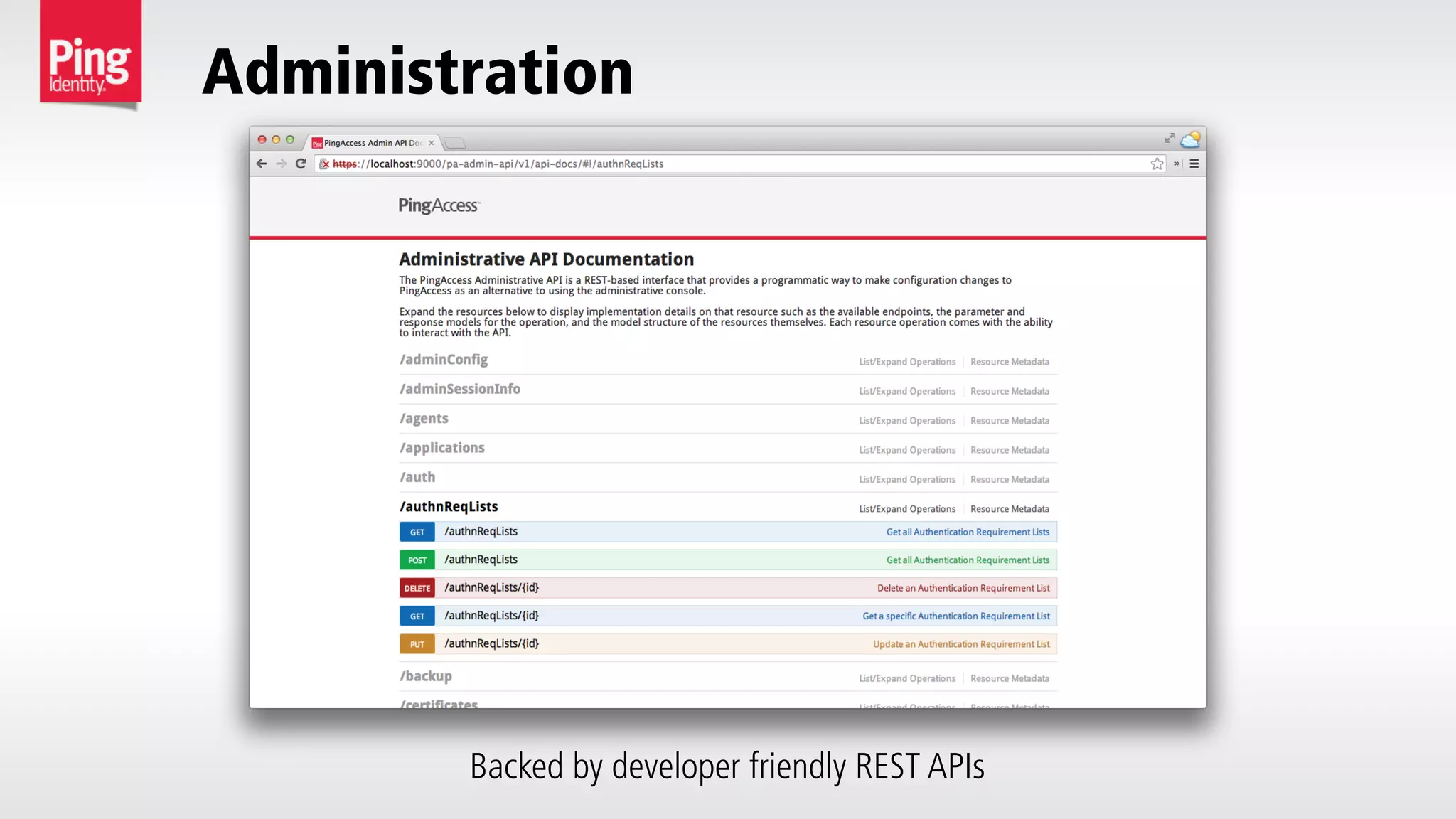Click 'Administrative API Documentation' heading
The height and width of the screenshot is (819, 1456).
pyautogui.click(x=547, y=259)
